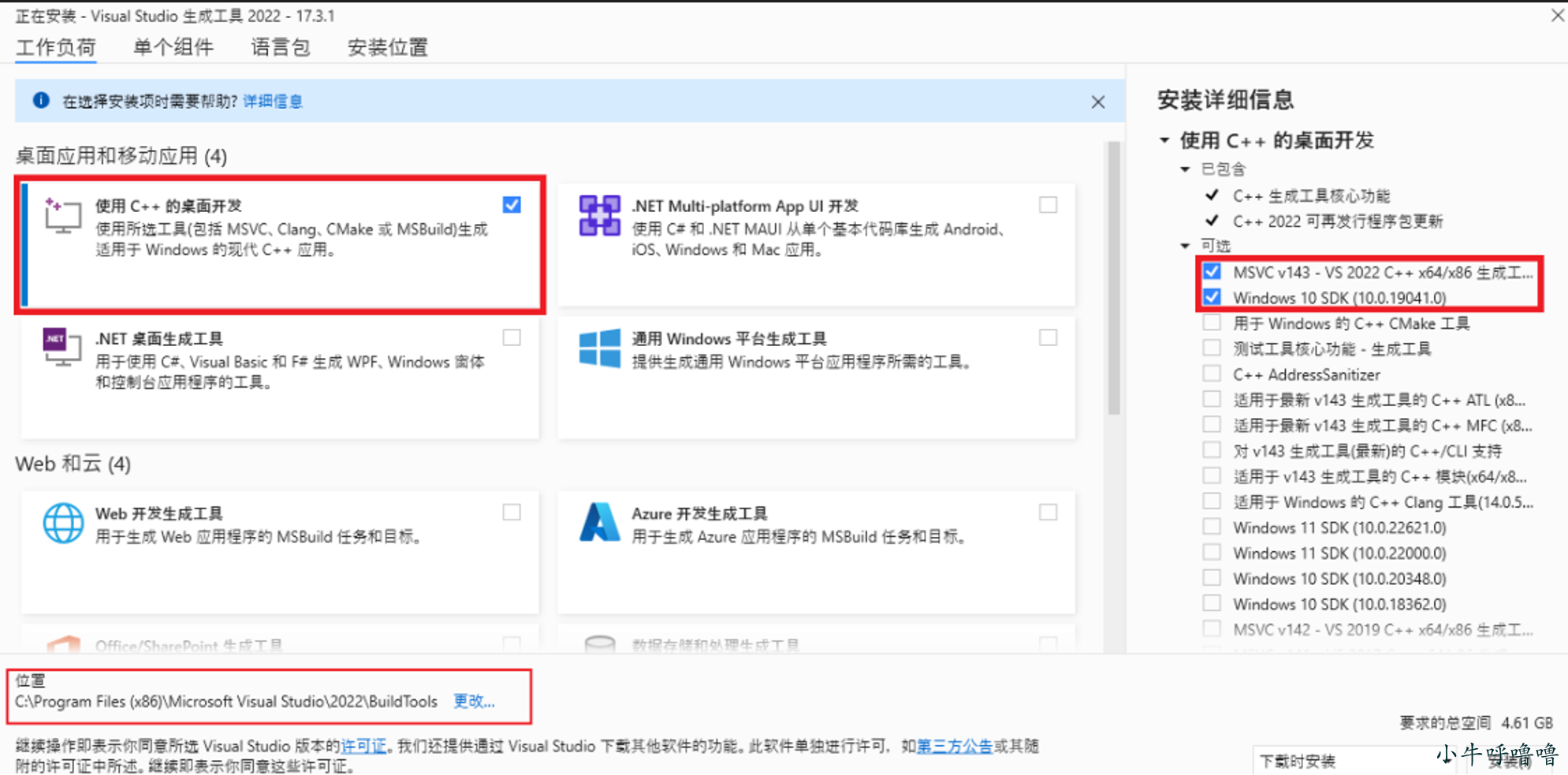
Task: Switch to the 语言包 tab
Action: click(x=280, y=47)
